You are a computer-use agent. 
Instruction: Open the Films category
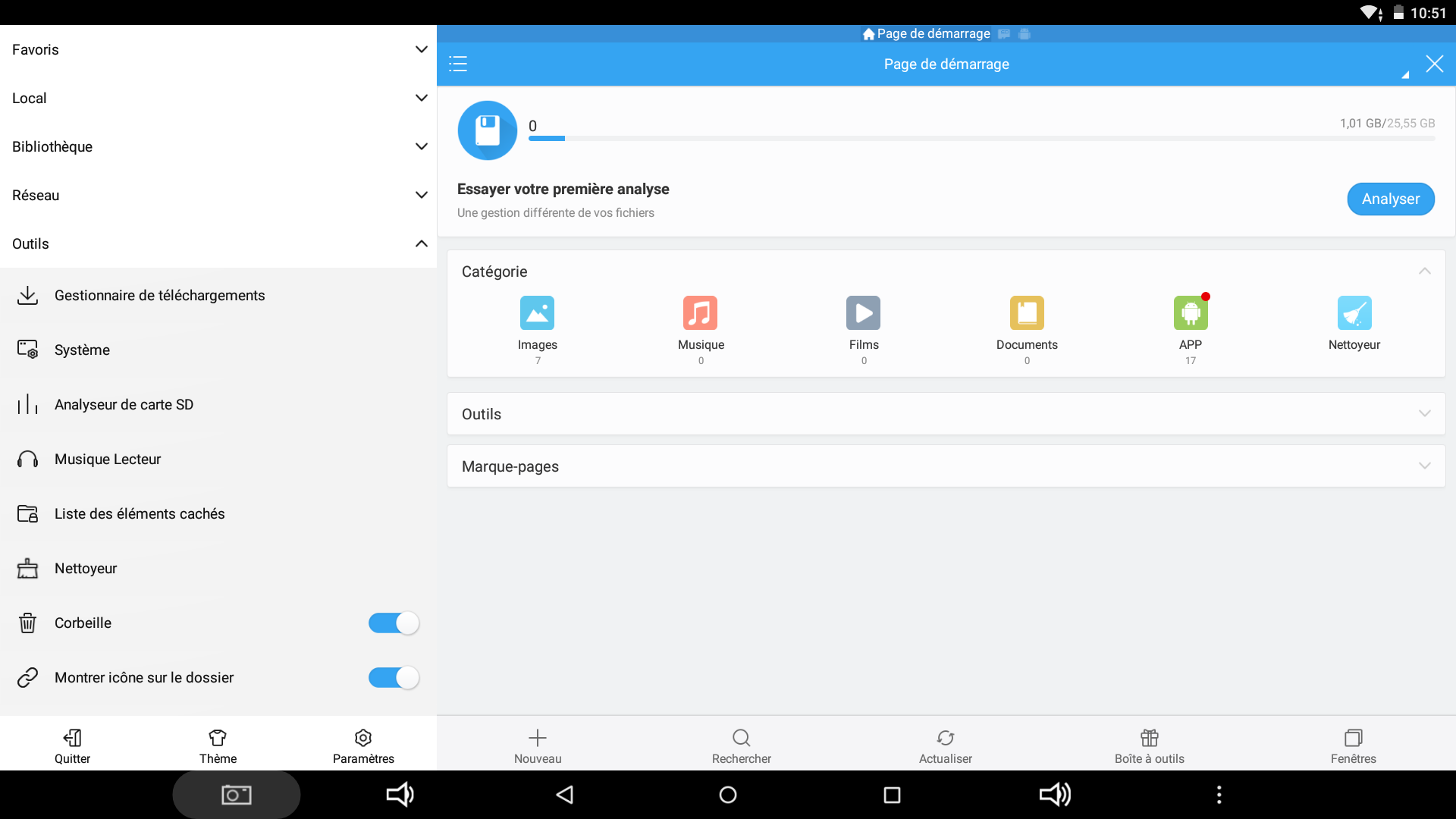point(863,313)
